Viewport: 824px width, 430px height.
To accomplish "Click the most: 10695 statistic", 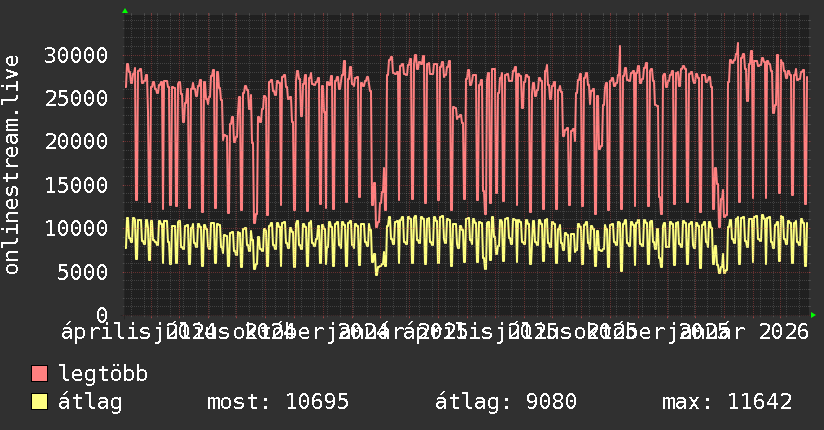I will pos(278,402).
